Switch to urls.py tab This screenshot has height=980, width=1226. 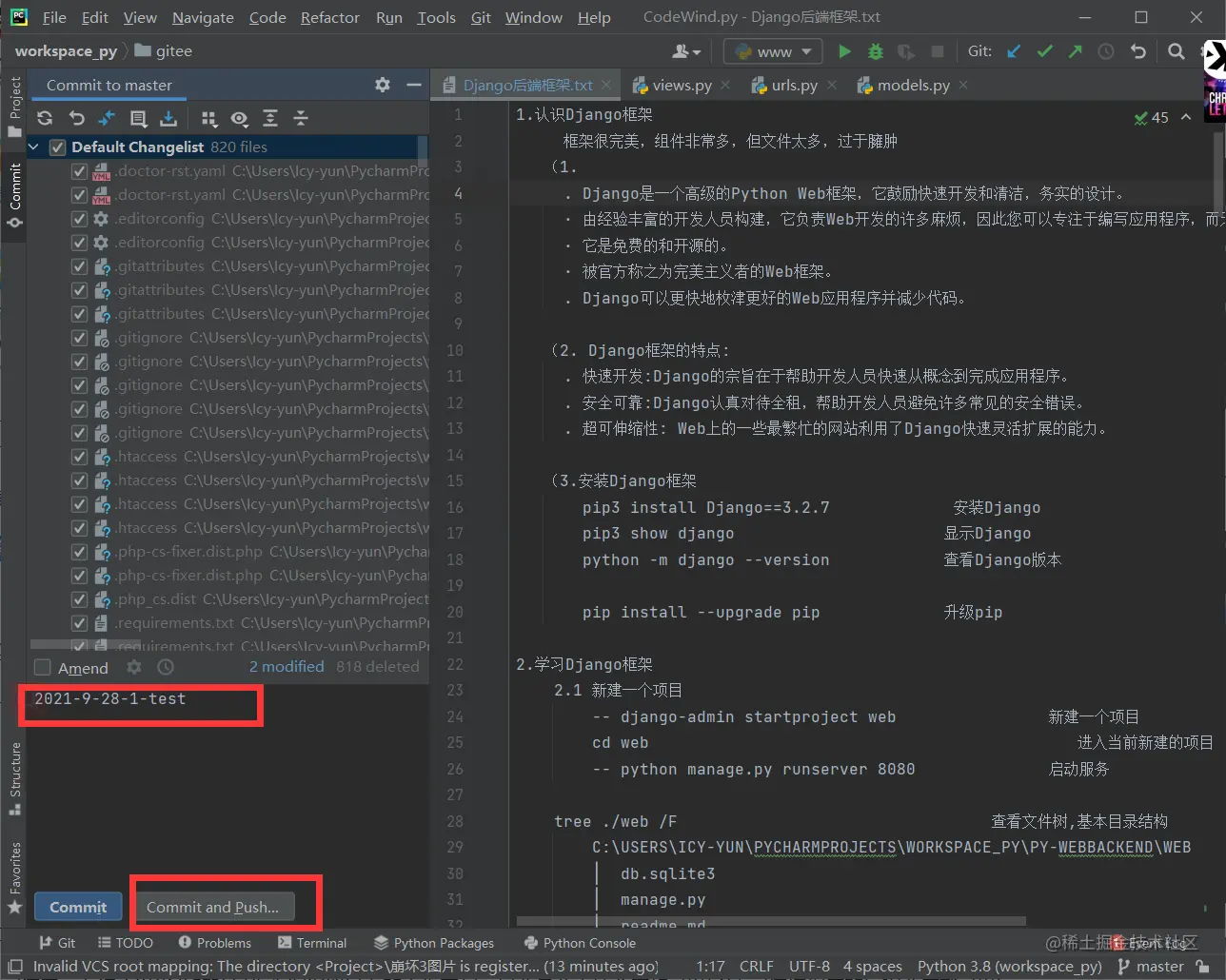pos(794,85)
